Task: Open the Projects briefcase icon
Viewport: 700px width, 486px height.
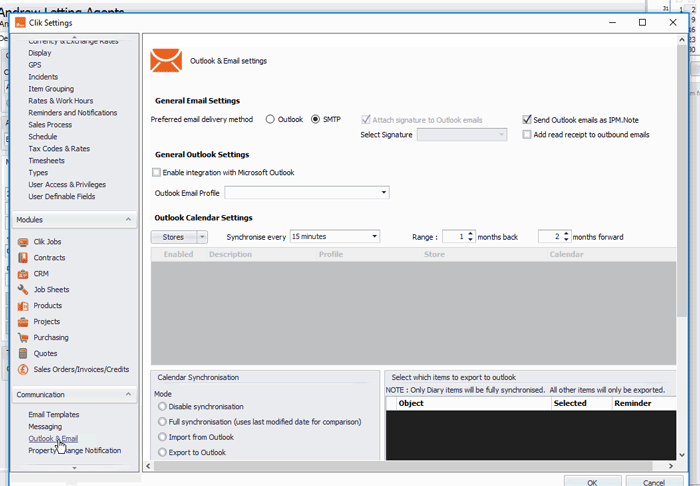Action: pyautogui.click(x=23, y=322)
